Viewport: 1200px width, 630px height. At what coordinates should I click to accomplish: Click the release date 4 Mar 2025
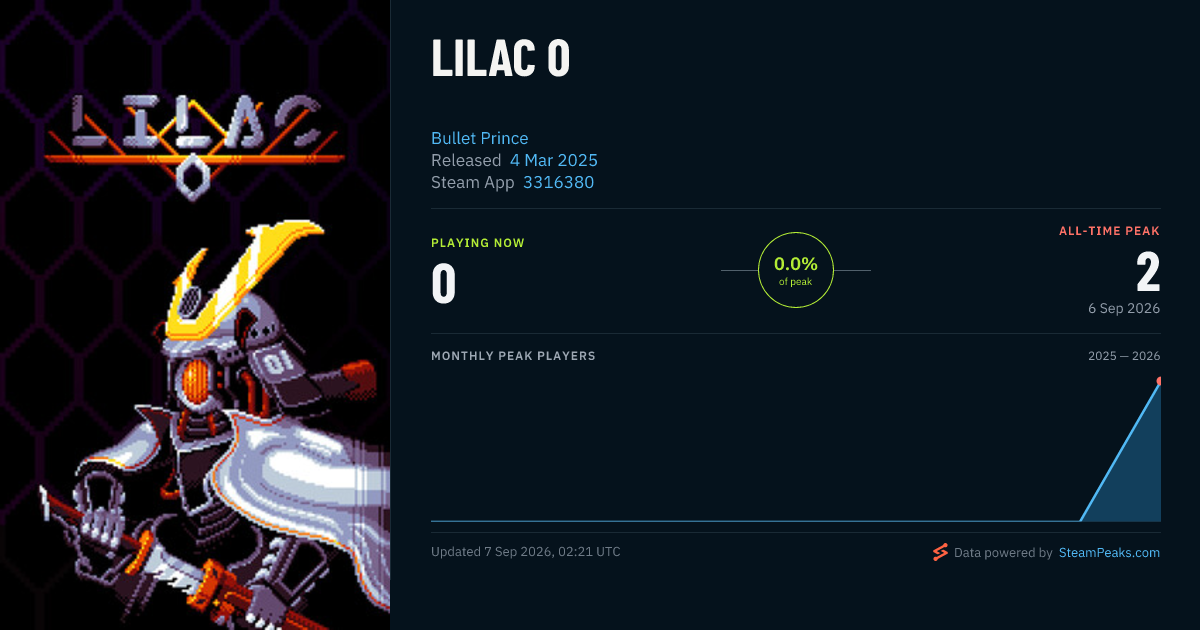click(x=554, y=160)
